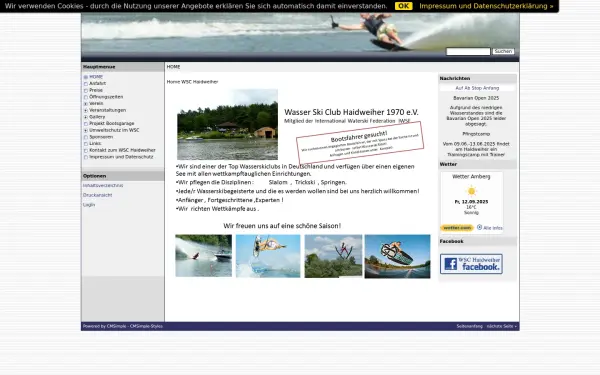Screen dimensions: 600x375
Task: Click the Fr, 12.09.2025 weather date
Action: [x=471, y=202]
